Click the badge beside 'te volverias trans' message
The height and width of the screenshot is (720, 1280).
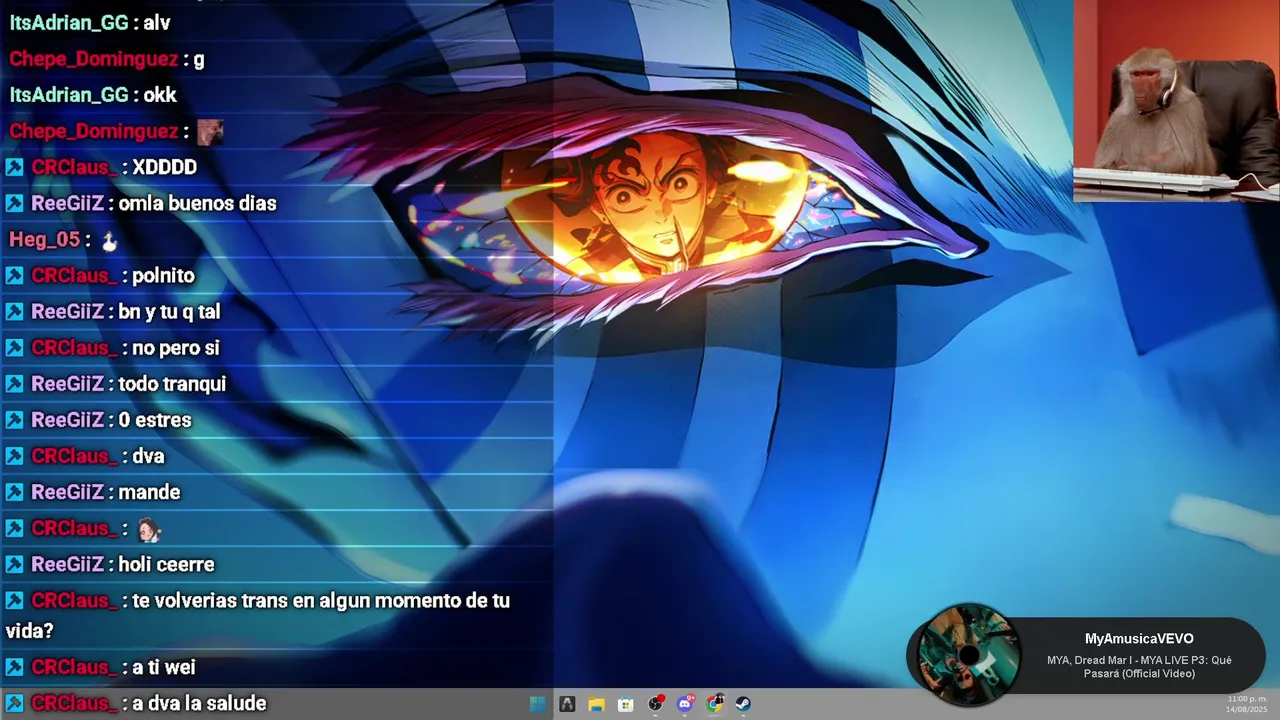tap(14, 600)
